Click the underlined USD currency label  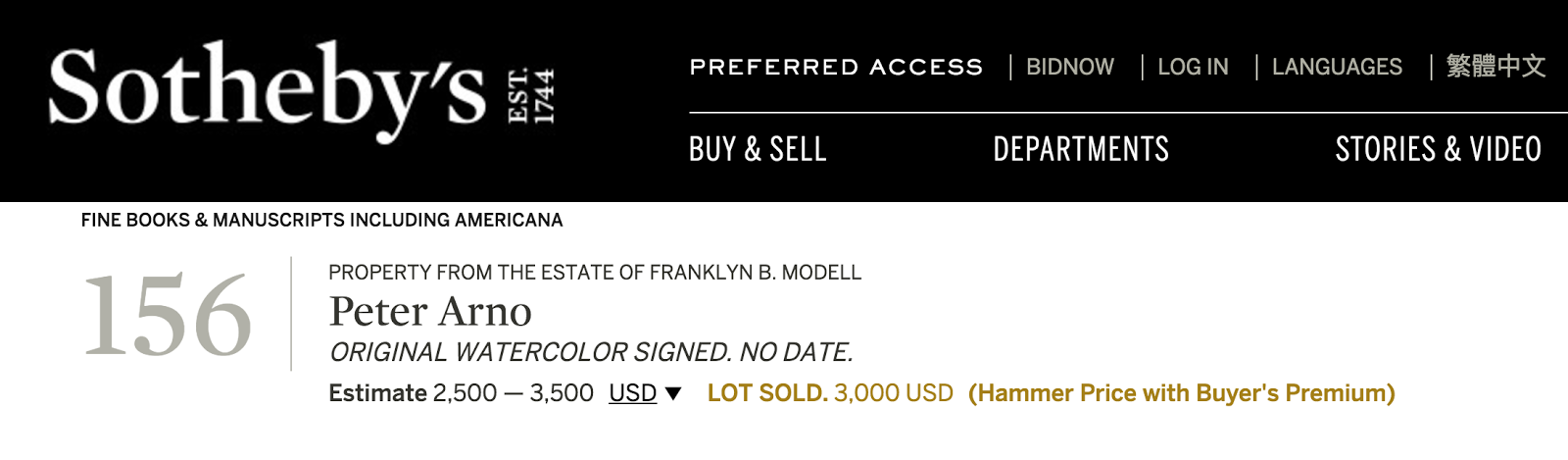click(x=632, y=393)
